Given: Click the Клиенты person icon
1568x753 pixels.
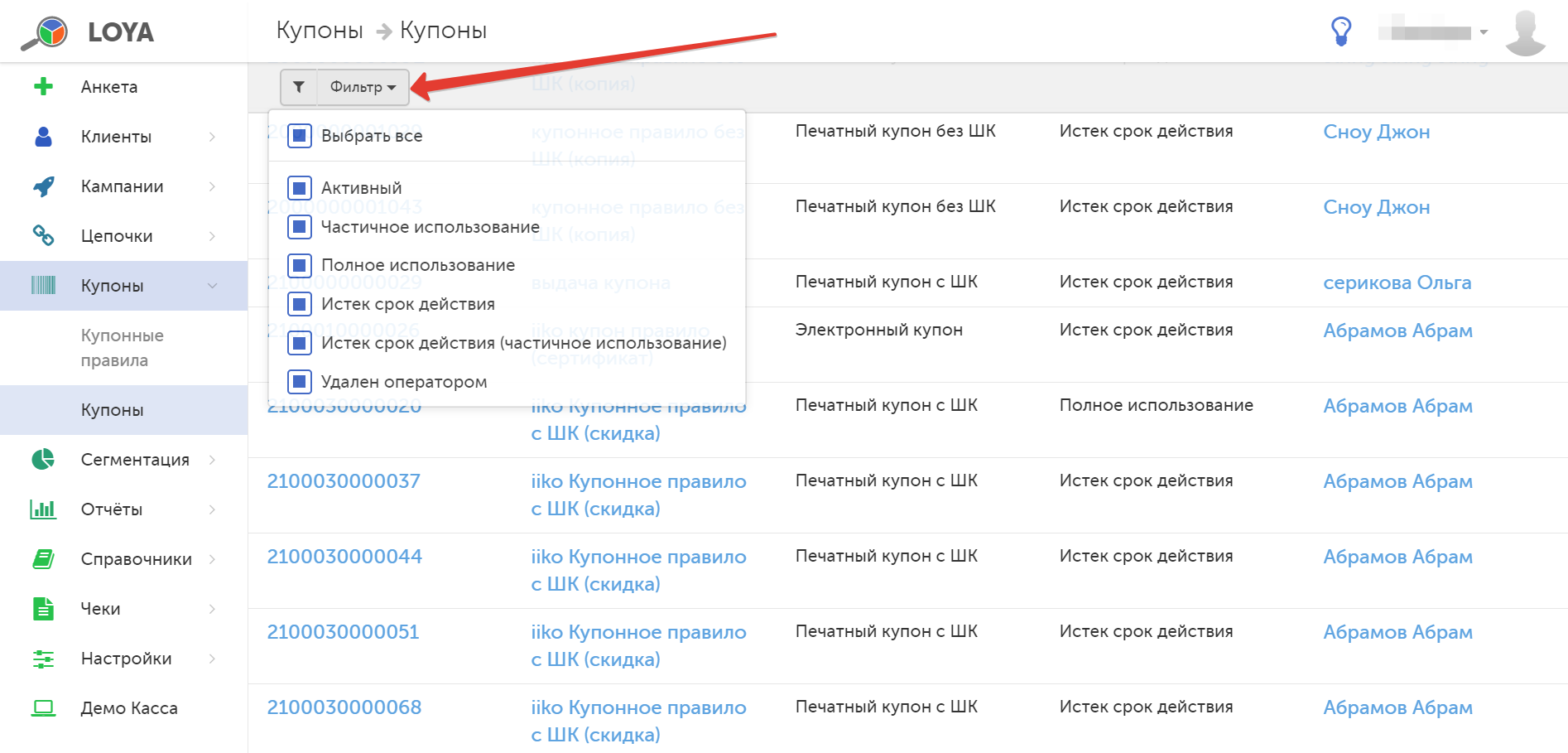Looking at the screenshot, I should click(x=43, y=137).
